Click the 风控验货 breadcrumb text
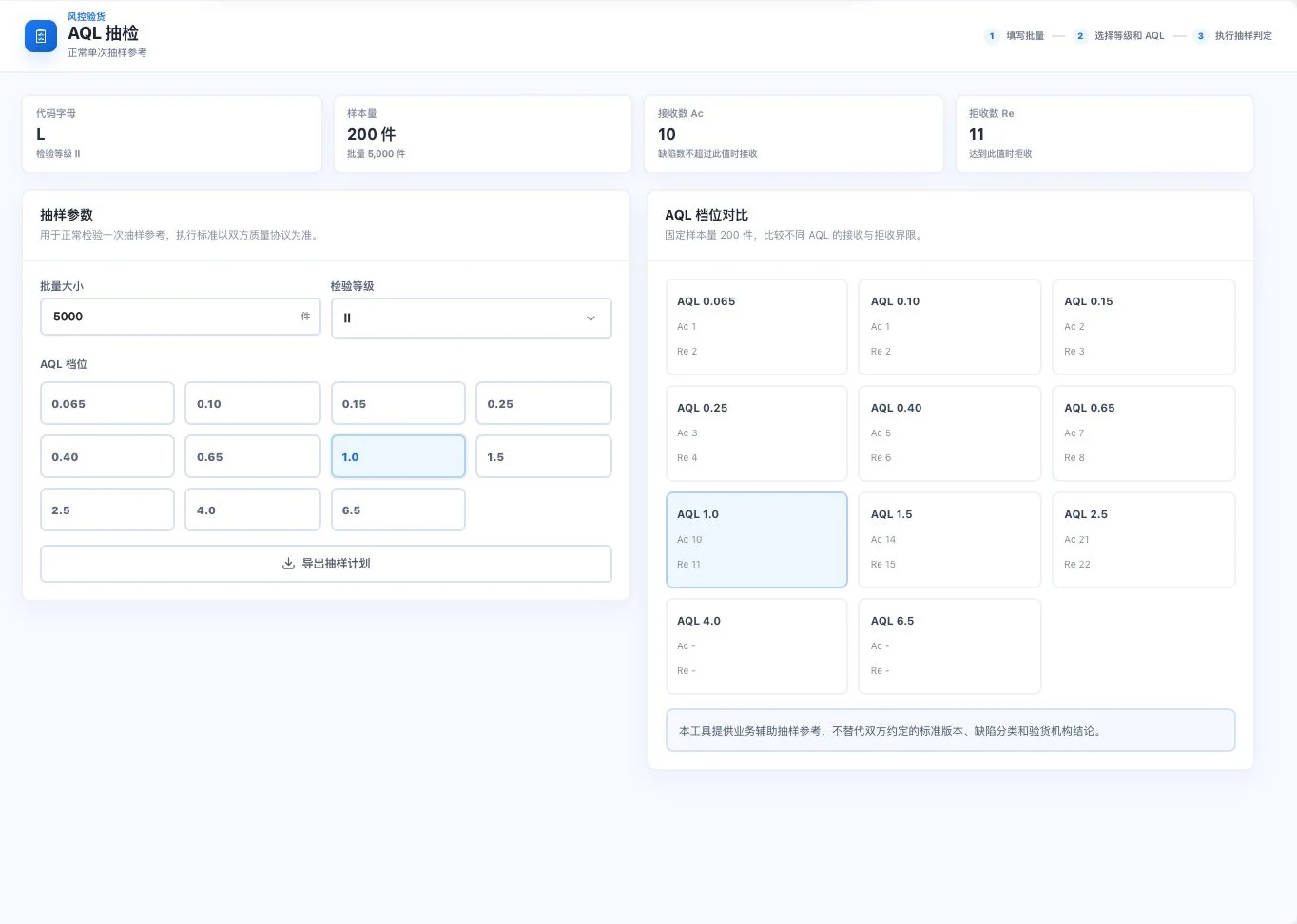The height and width of the screenshot is (924, 1297). pos(87,16)
